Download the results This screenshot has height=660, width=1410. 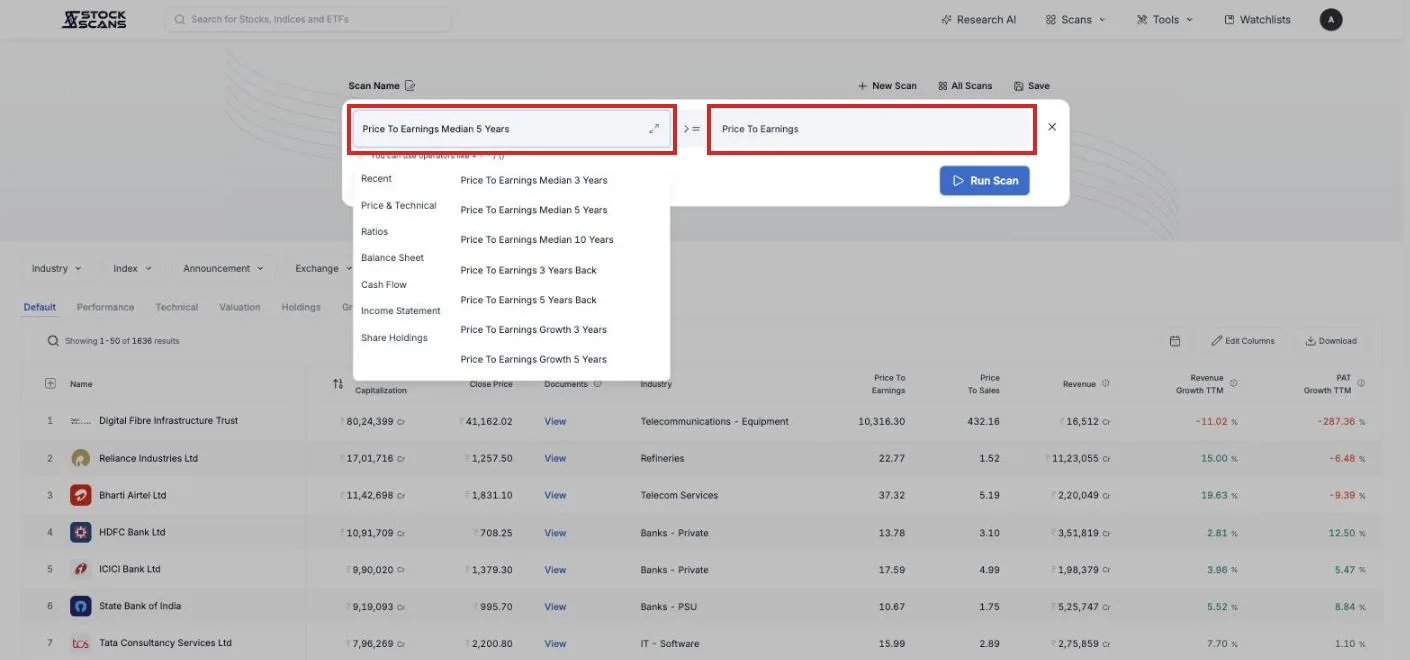(1331, 341)
